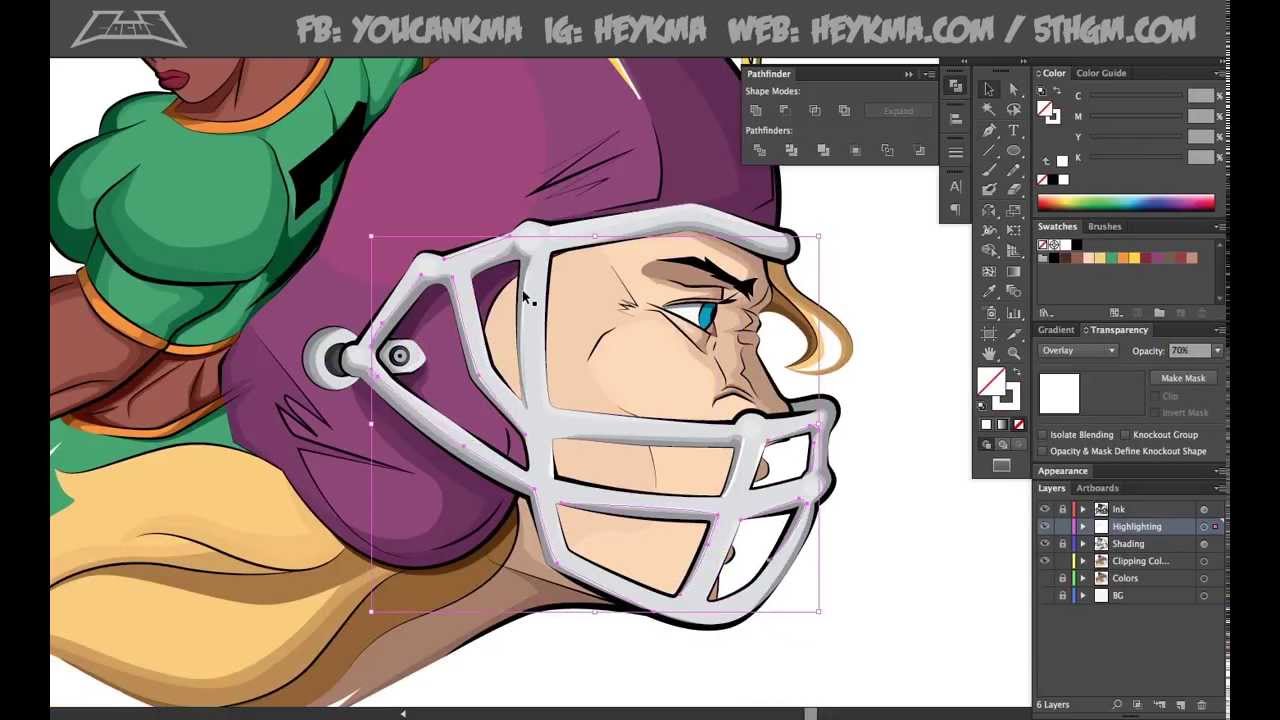The height and width of the screenshot is (720, 1280).
Task: Select the Ellipse tool
Action: tap(1014, 151)
